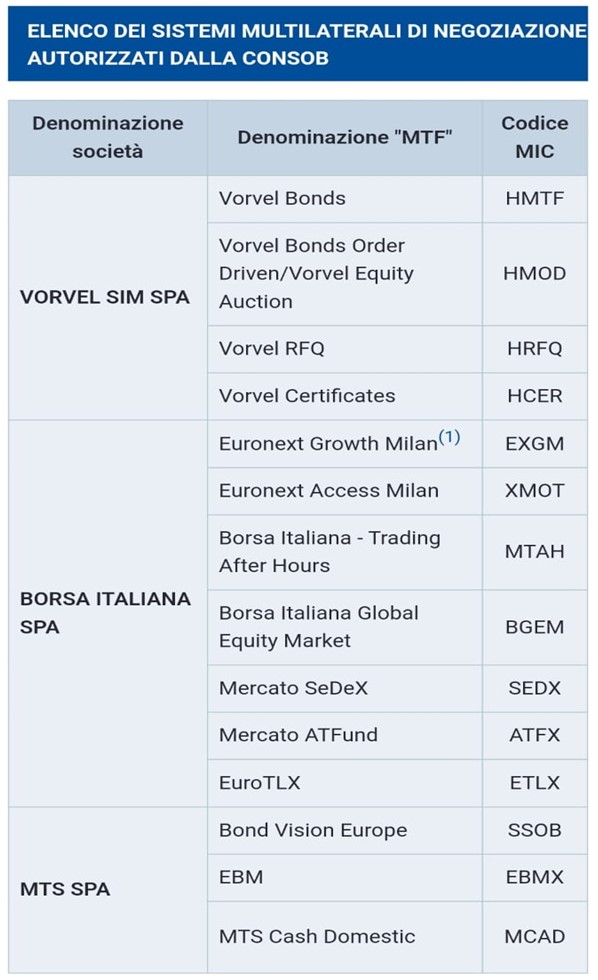Select the Denominazione "MTF" column header

tap(345, 138)
